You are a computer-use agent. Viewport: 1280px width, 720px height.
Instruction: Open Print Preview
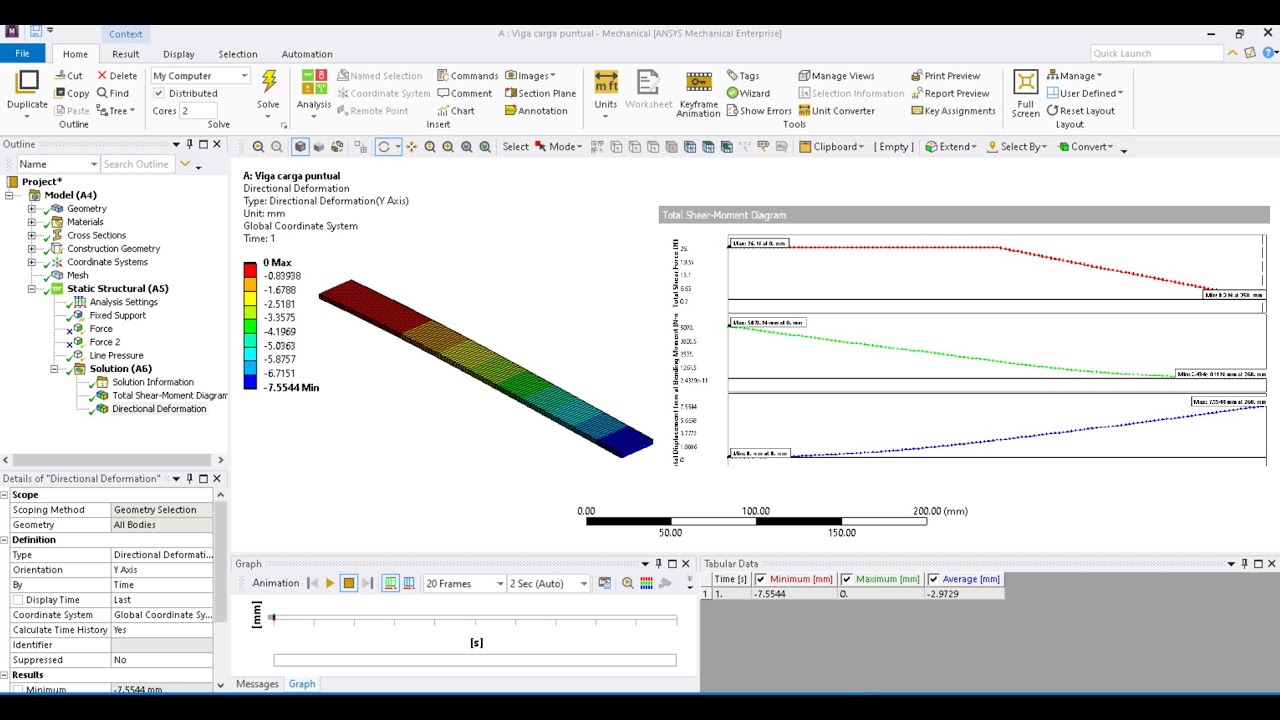point(945,76)
